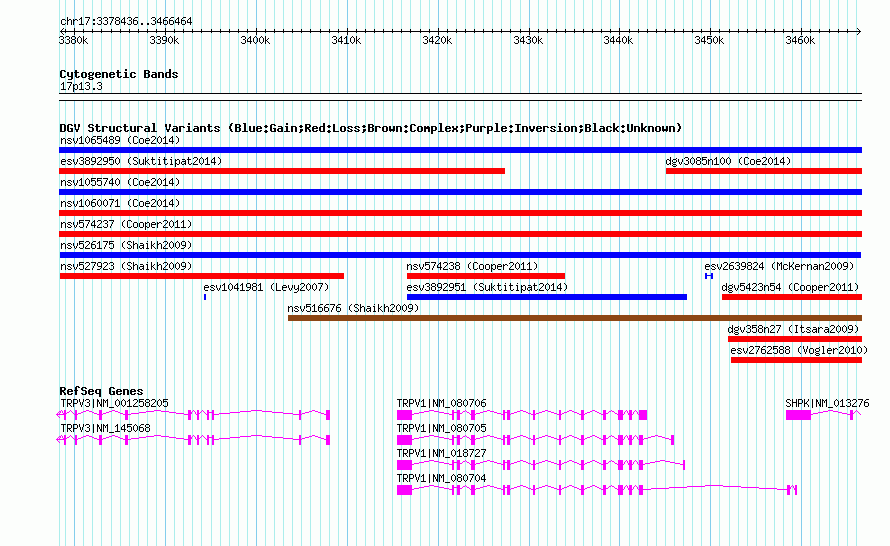Screen dimensions: 890x546
Task: Click the blue nsv1065489 gain bar
Action: tap(460, 150)
